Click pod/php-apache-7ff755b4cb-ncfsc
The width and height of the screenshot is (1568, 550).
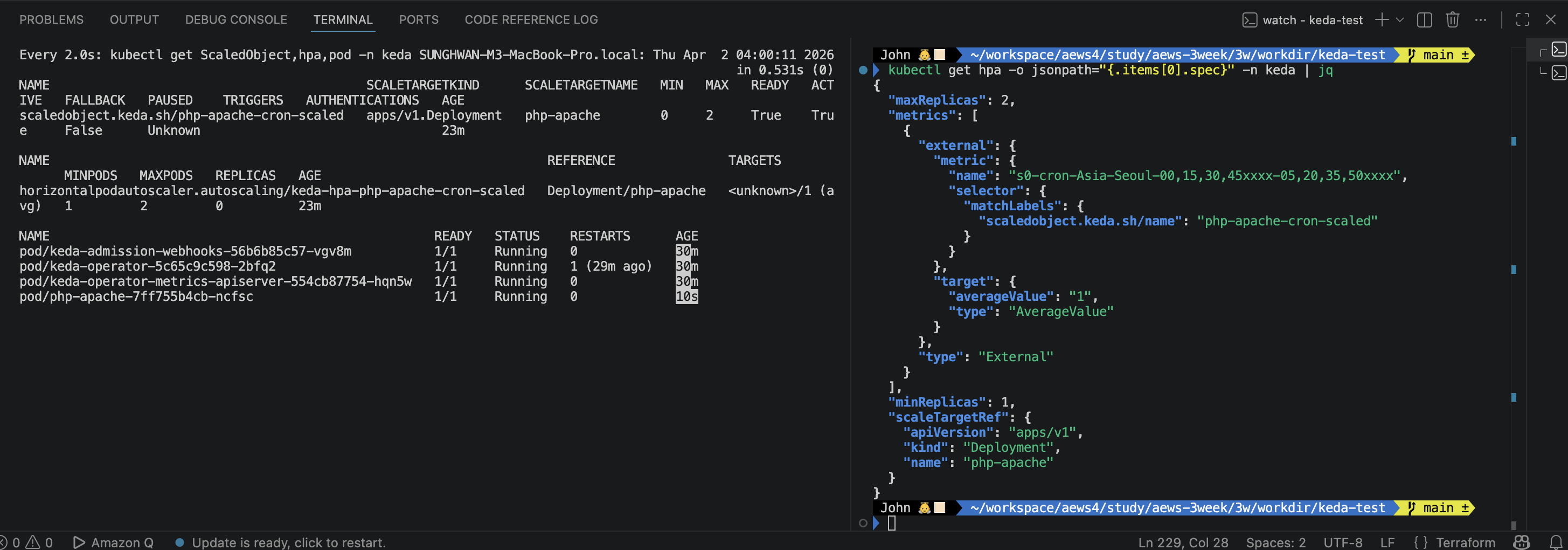coord(136,297)
